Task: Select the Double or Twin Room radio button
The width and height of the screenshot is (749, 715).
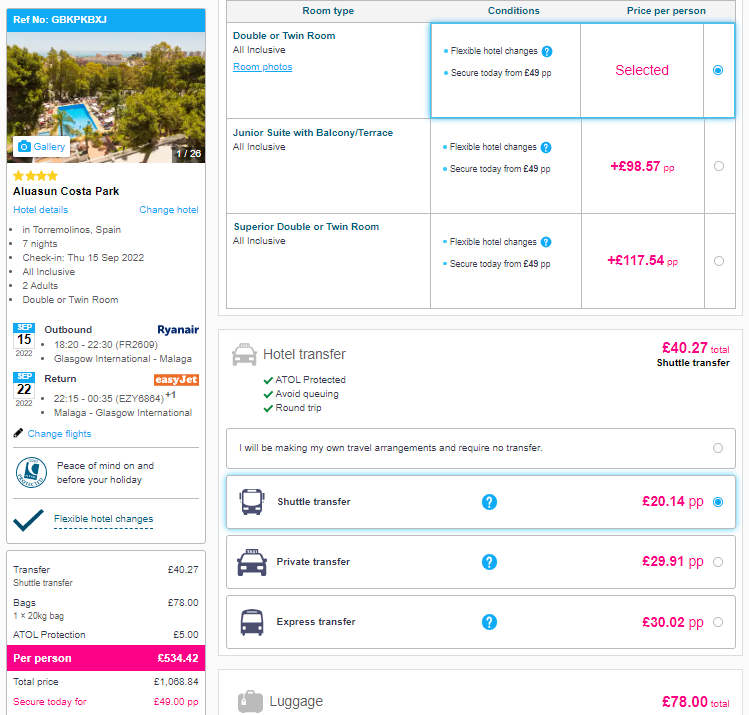Action: tap(718, 70)
